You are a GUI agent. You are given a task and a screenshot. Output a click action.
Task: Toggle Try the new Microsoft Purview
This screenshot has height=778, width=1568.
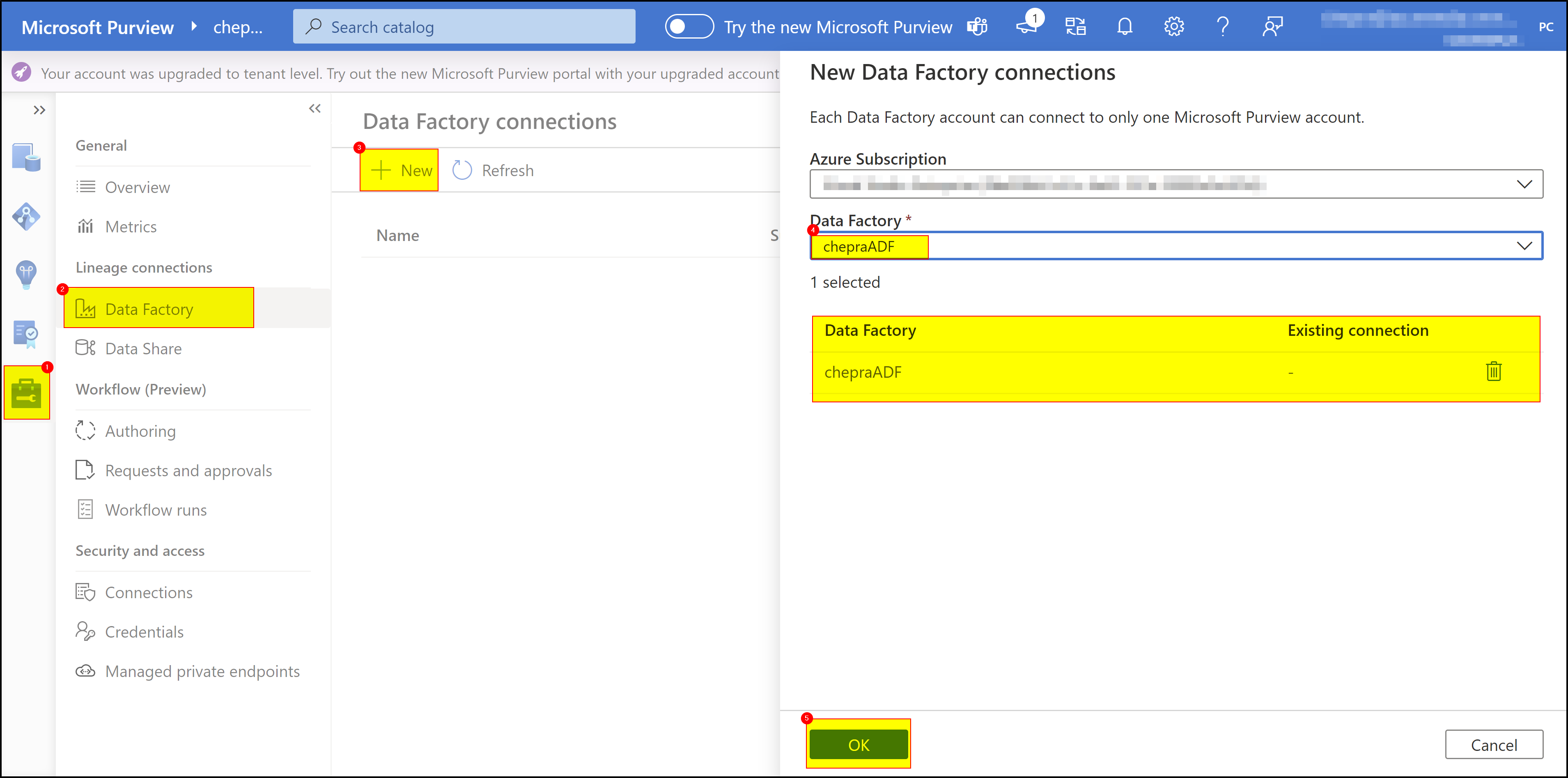689,27
